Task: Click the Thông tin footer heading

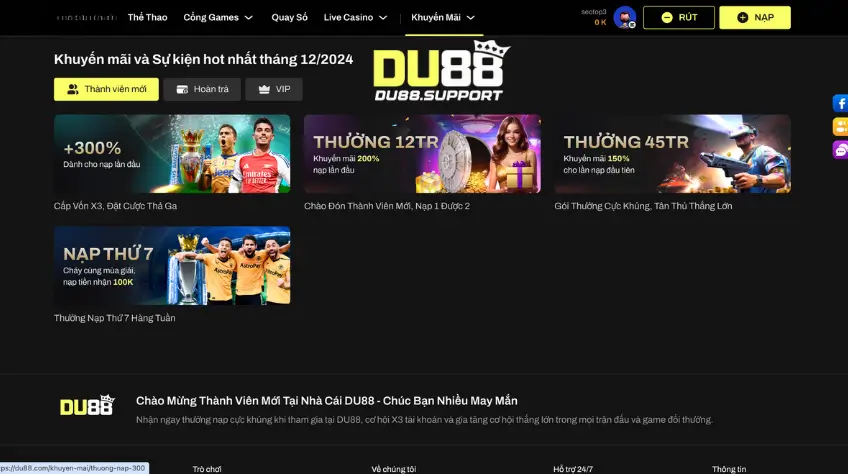Action: click(729, 469)
